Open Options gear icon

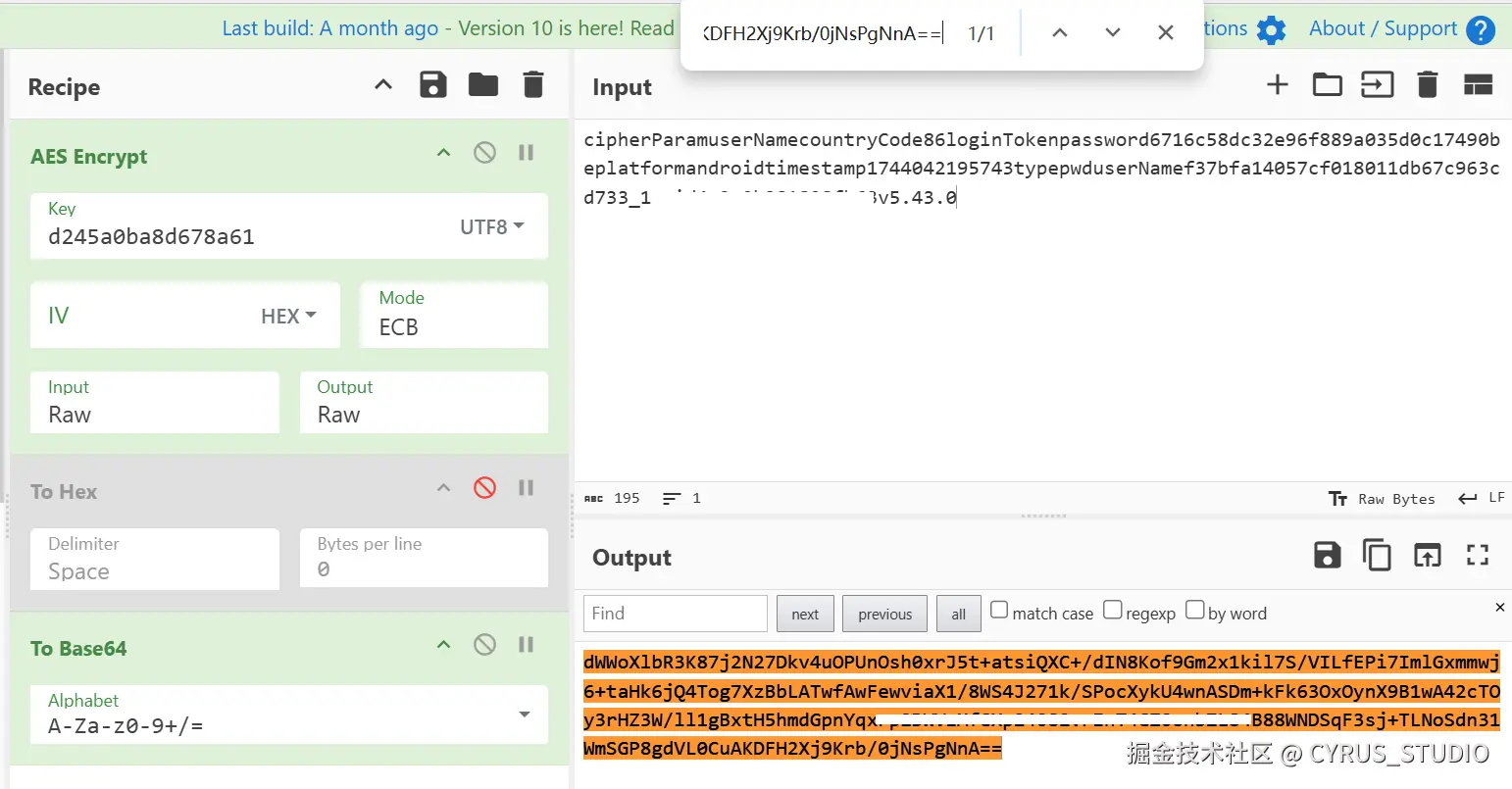(x=1271, y=29)
